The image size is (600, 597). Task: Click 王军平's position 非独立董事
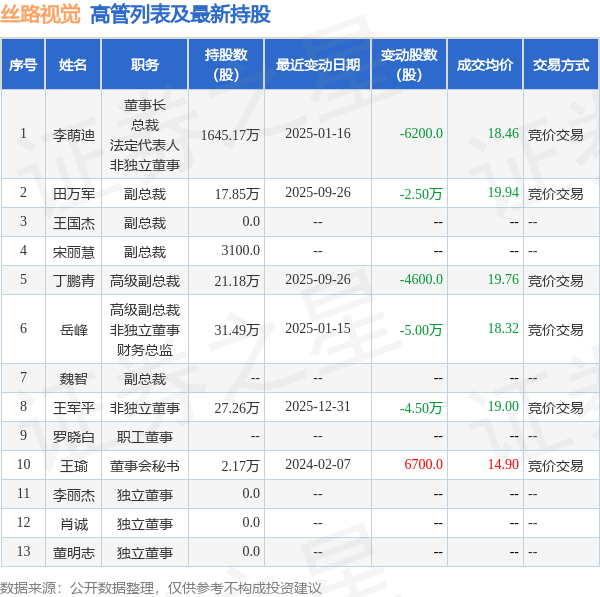pyautogui.click(x=145, y=408)
